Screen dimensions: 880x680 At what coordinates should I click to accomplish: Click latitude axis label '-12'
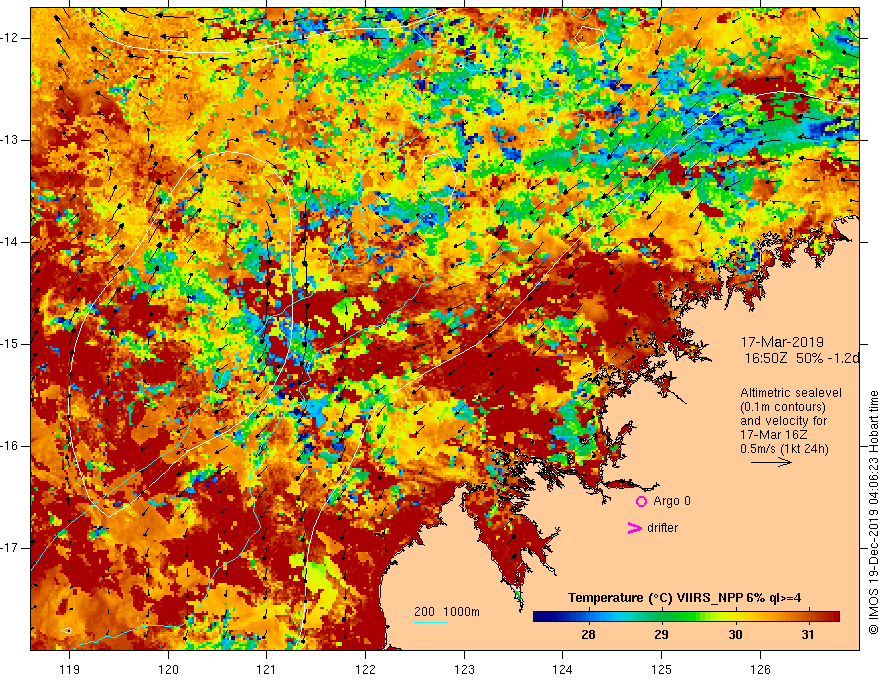tap(10, 38)
